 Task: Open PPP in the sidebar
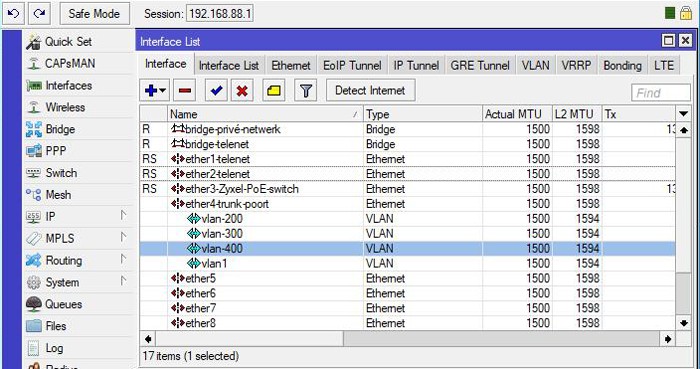[x=46, y=151]
